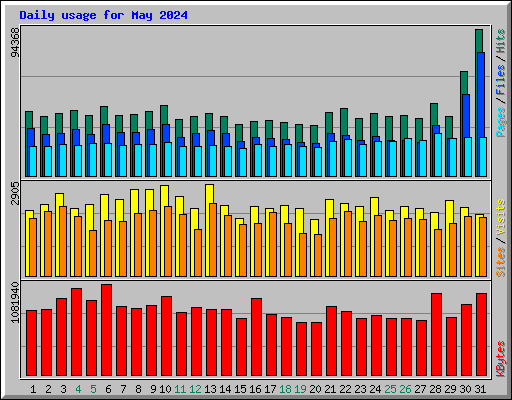The width and height of the screenshot is (512, 400).
Task: Click the red KBytes bar for day 28
Action: (x=436, y=335)
